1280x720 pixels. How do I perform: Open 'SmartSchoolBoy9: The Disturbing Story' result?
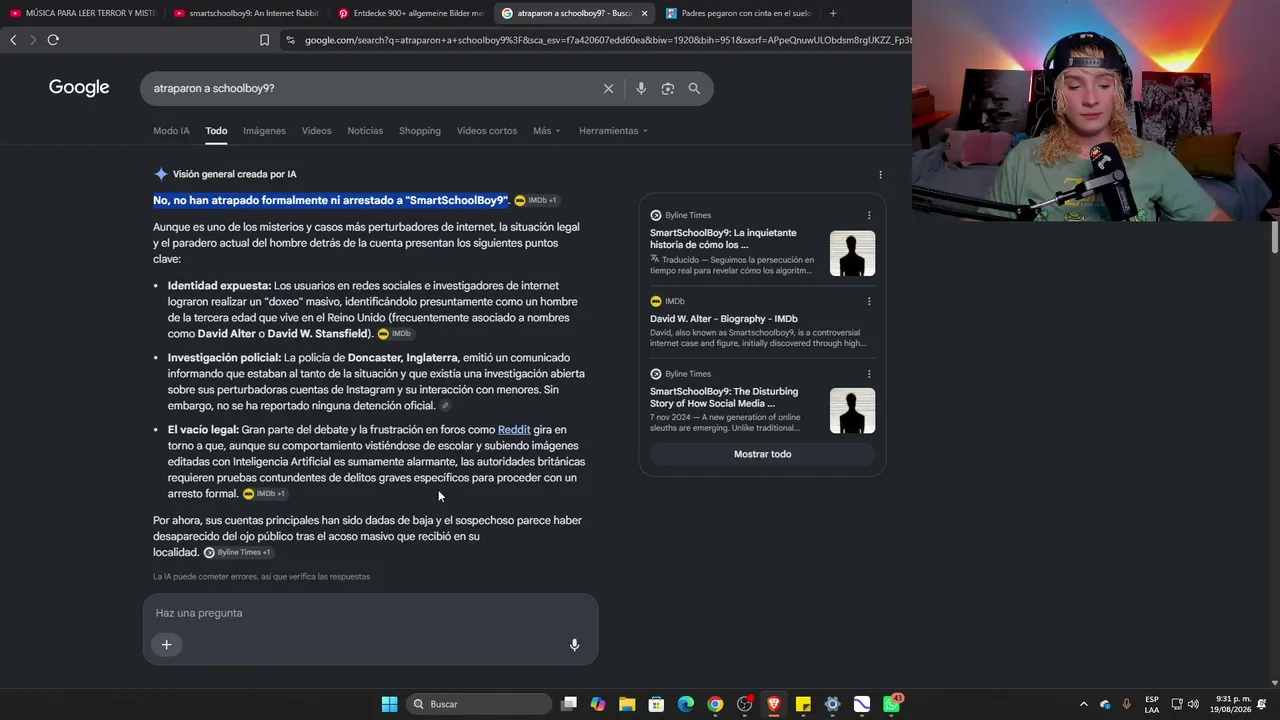click(724, 398)
